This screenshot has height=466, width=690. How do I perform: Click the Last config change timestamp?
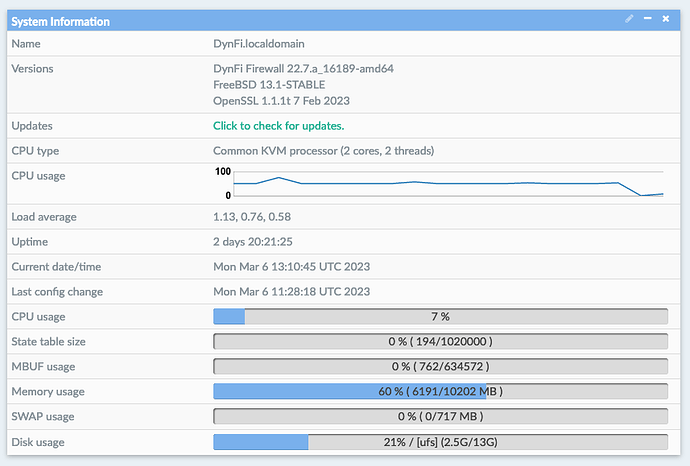(x=291, y=292)
